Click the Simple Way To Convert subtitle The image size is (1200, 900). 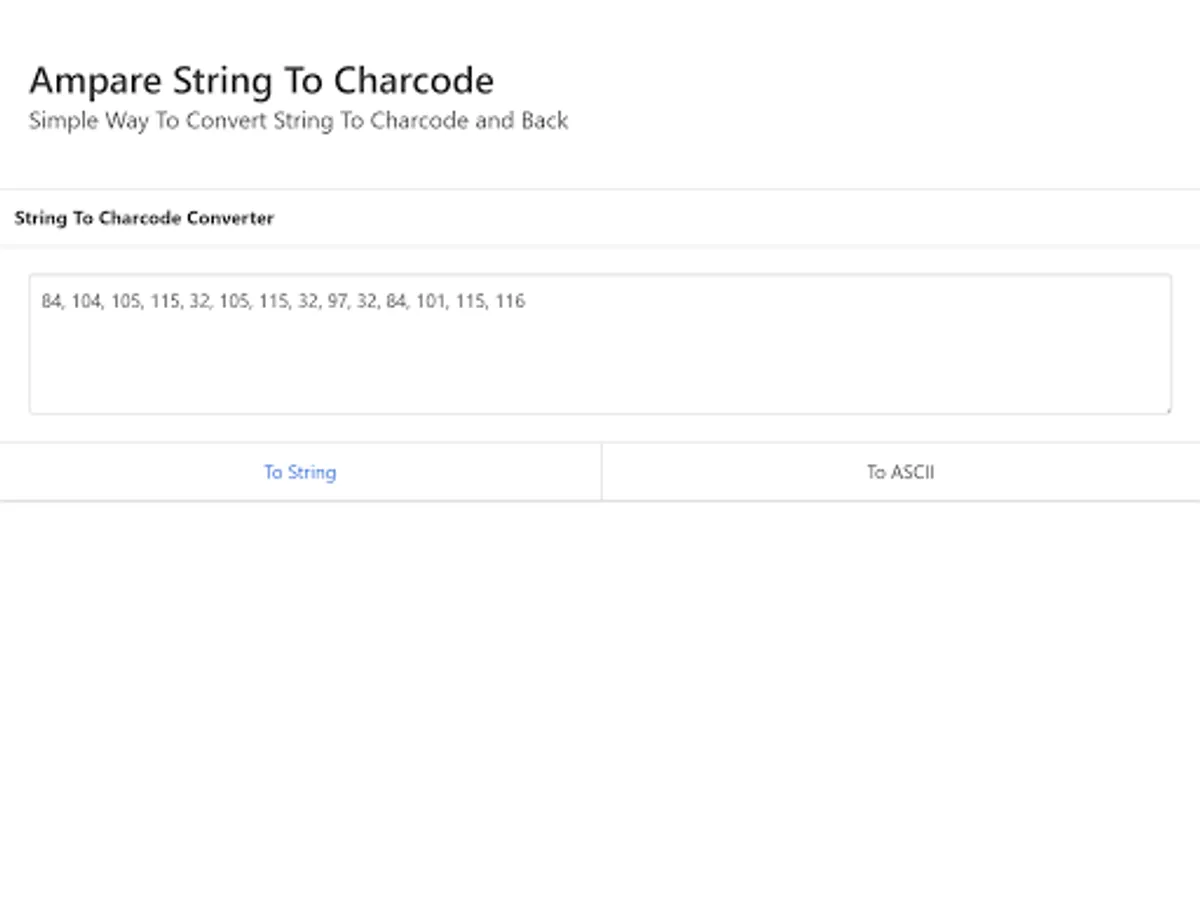[x=298, y=121]
